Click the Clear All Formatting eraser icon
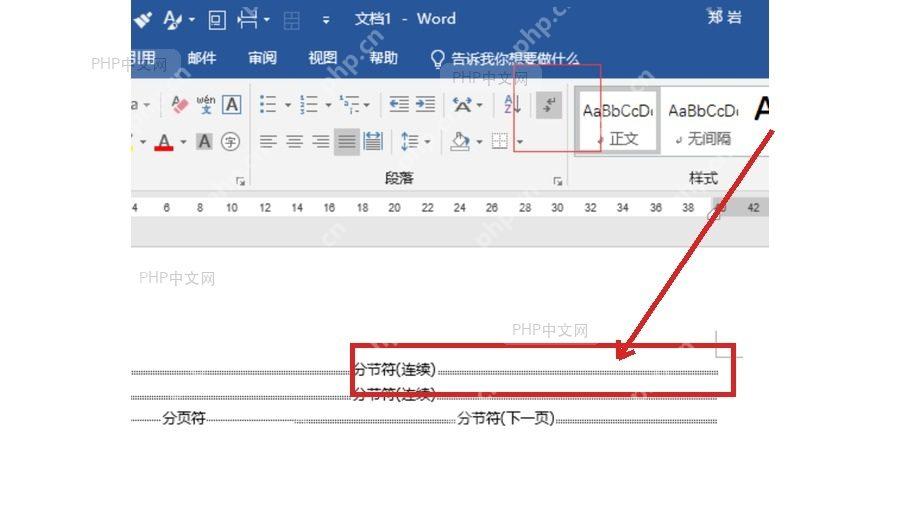The height and width of the screenshot is (520, 900). click(179, 104)
